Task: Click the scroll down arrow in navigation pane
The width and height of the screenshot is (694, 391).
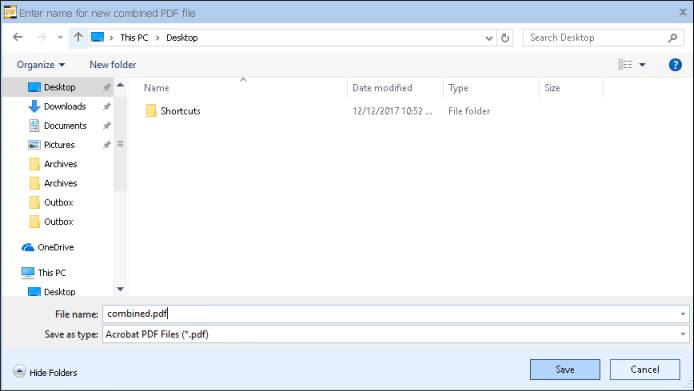Action: [120, 289]
